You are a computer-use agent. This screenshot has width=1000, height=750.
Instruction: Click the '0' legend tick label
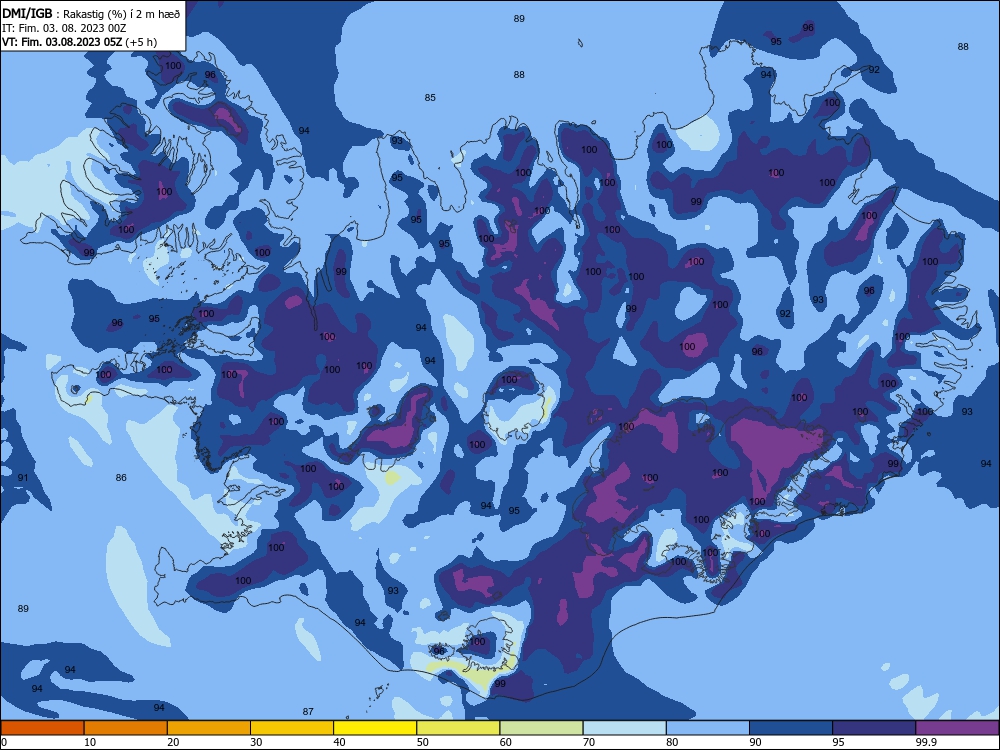coord(4,742)
